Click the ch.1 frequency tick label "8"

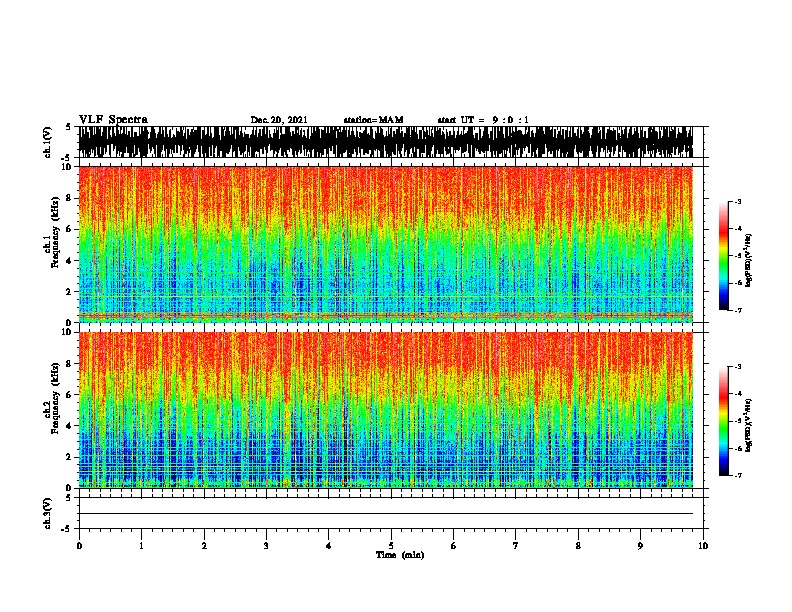[70, 198]
